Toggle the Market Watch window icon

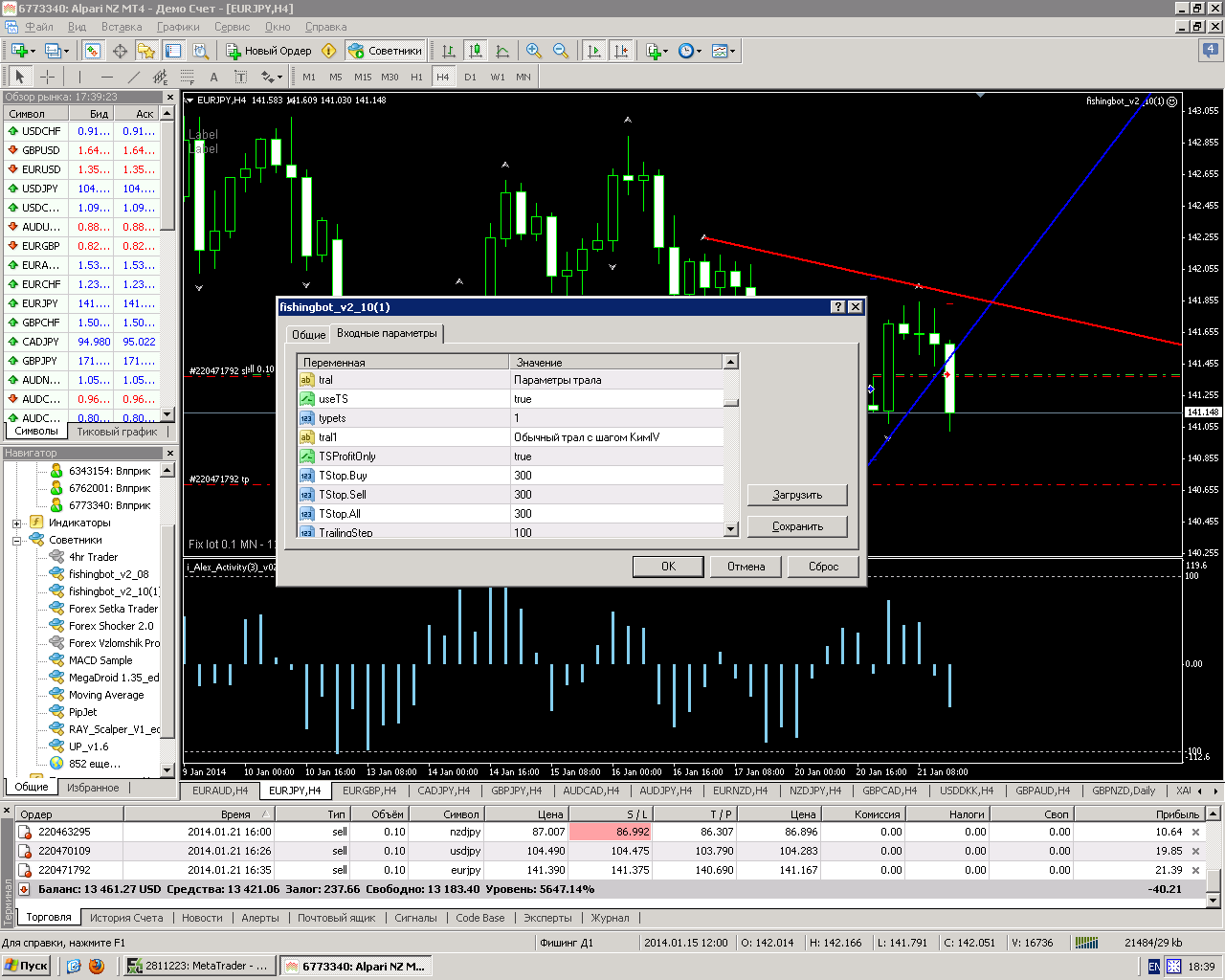coord(93,51)
